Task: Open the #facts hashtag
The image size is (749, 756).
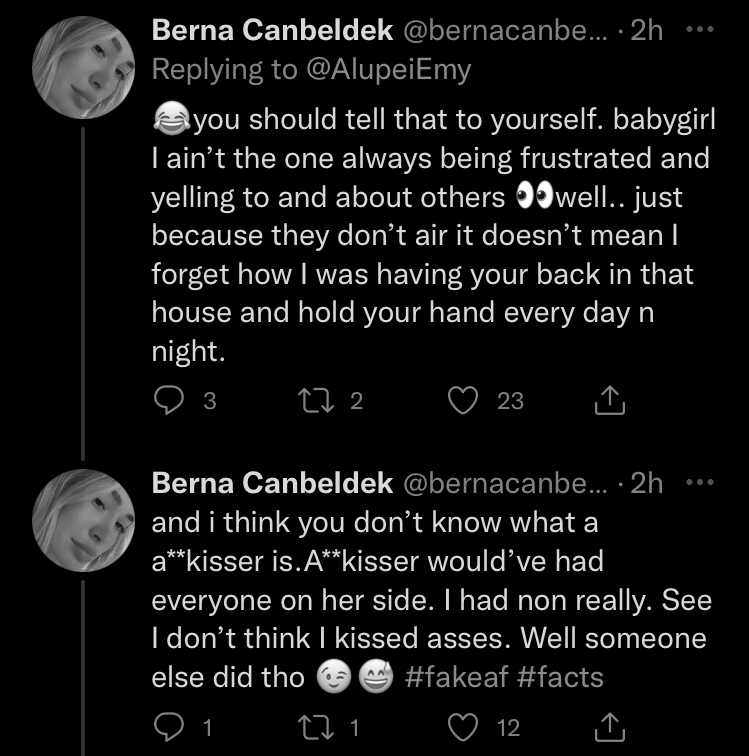Action: [x=560, y=677]
